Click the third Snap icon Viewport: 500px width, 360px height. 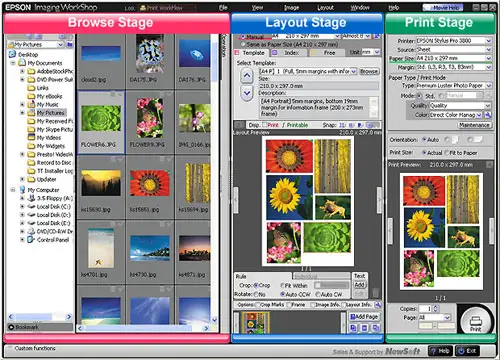(360, 125)
